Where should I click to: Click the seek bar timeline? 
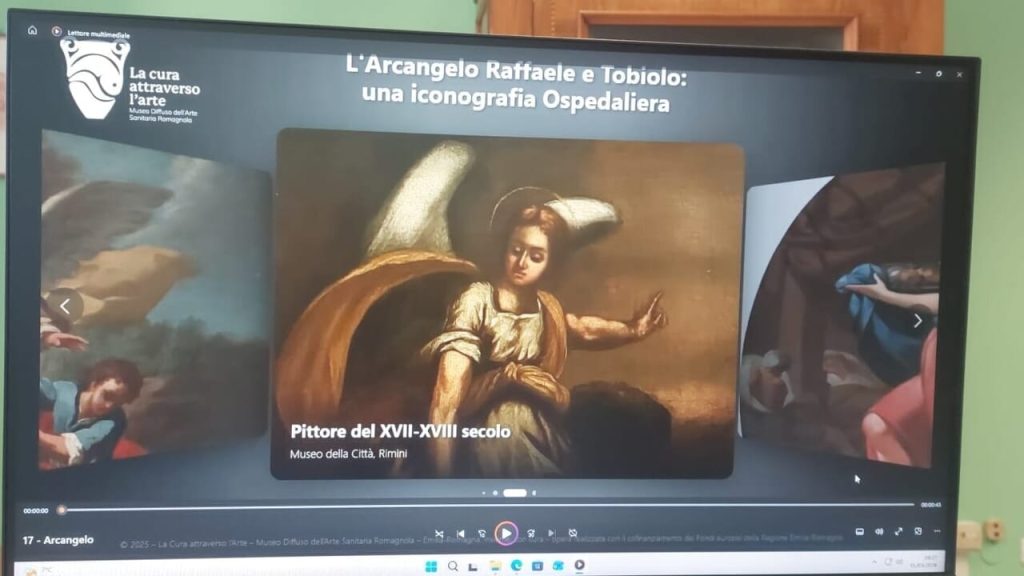pyautogui.click(x=488, y=506)
